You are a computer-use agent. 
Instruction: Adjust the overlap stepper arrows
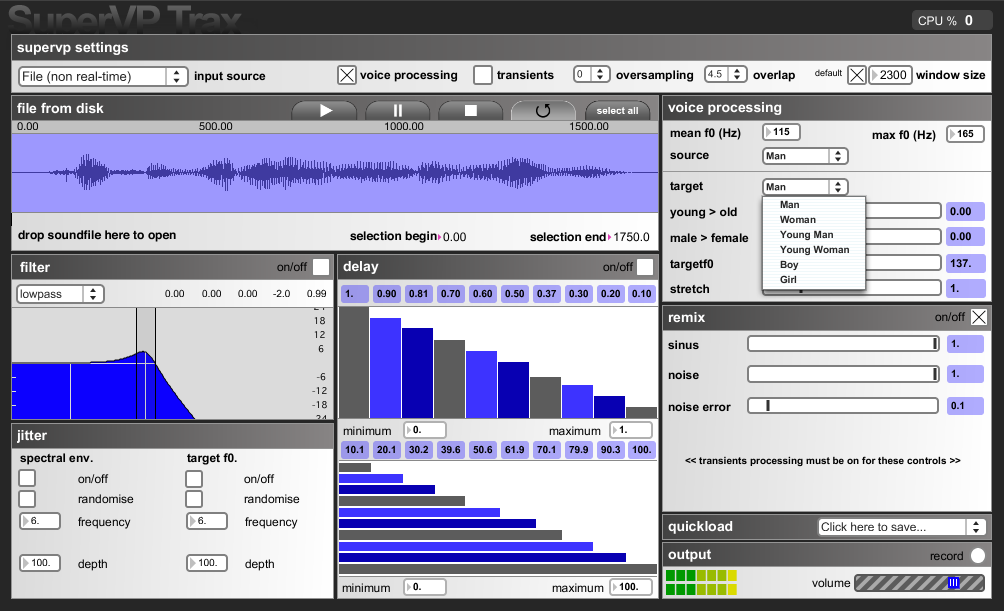737,74
